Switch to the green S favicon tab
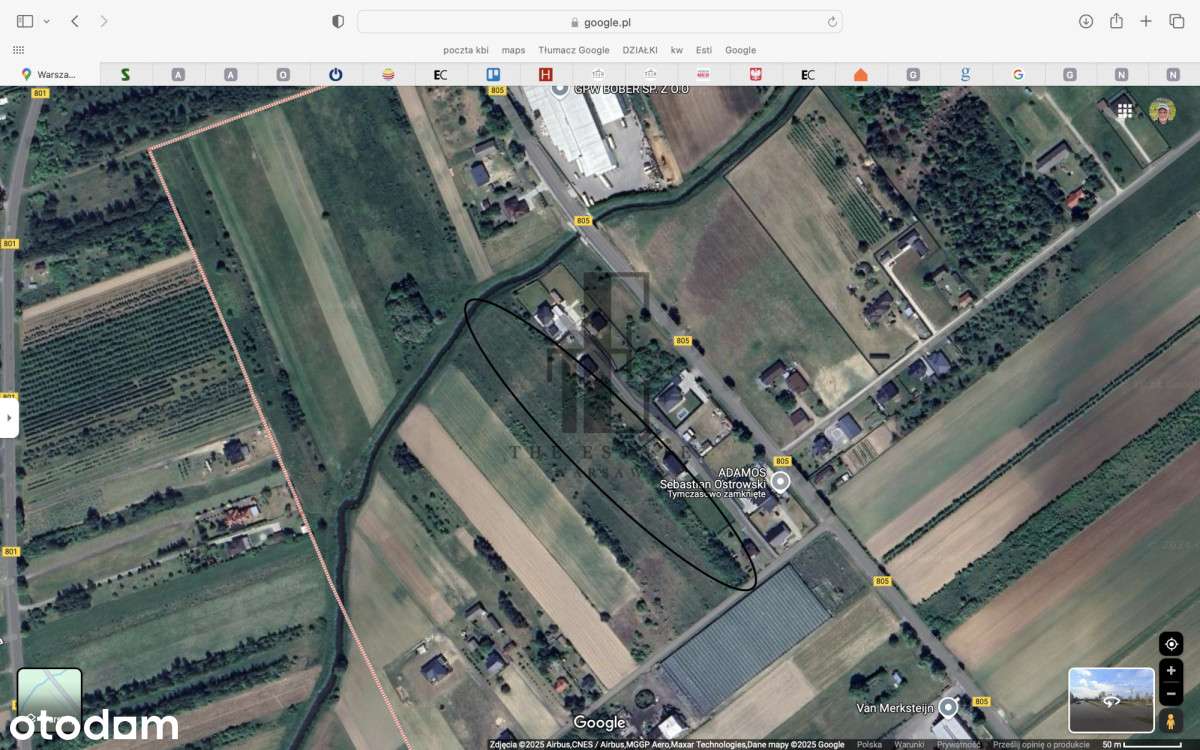 coord(125,74)
